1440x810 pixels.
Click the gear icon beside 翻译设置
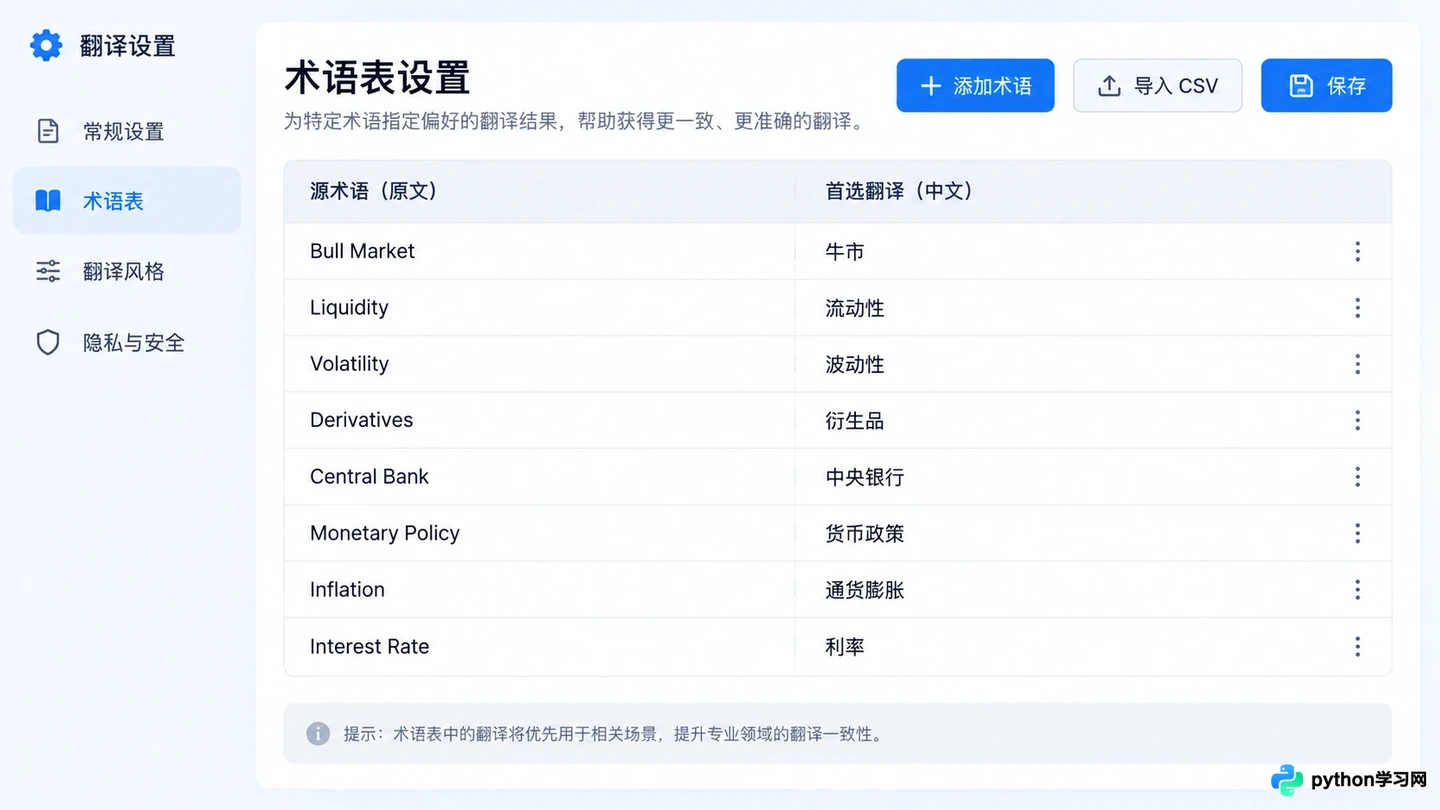(x=46, y=45)
